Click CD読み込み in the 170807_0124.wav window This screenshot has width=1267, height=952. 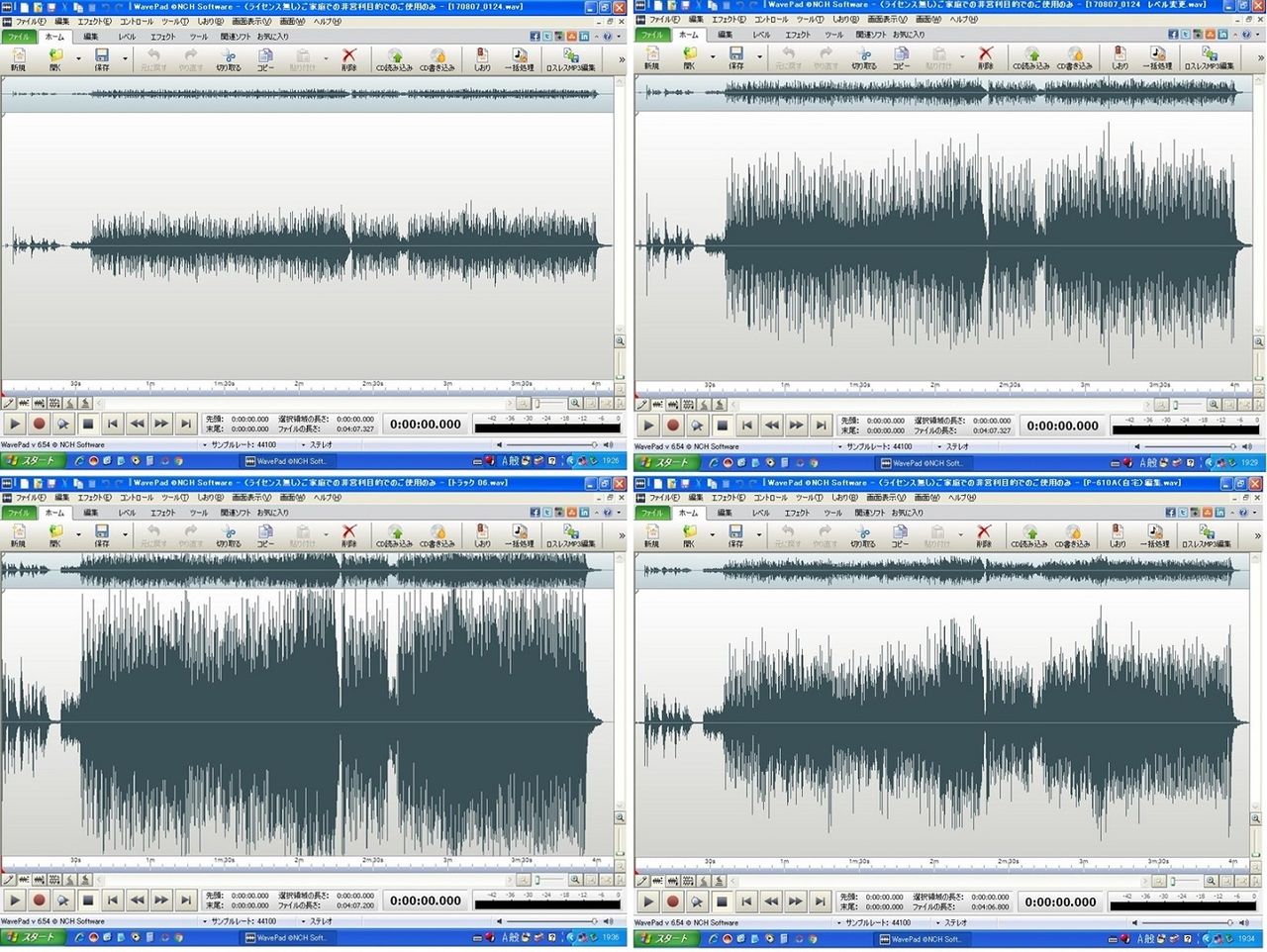point(394,60)
